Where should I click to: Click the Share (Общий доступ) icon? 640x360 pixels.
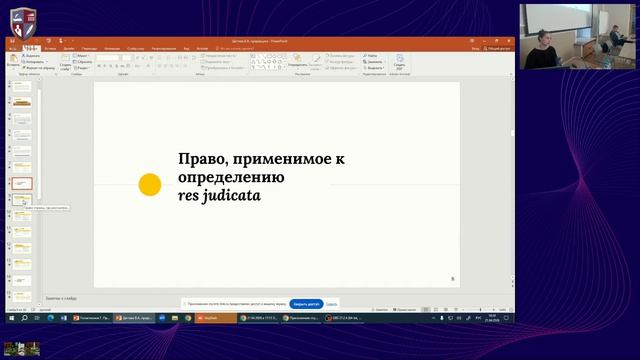(x=497, y=48)
